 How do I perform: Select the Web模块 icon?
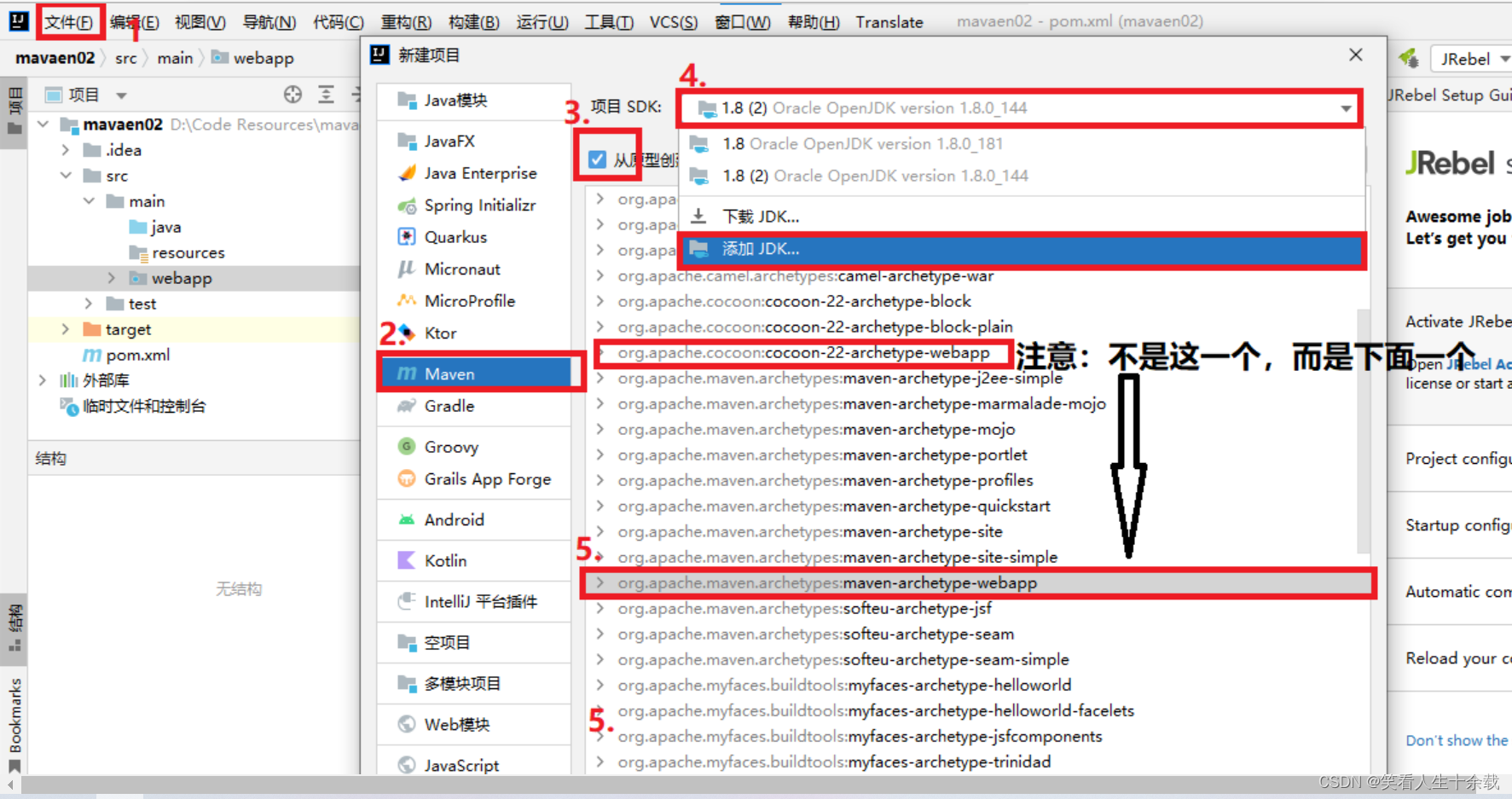(x=407, y=724)
